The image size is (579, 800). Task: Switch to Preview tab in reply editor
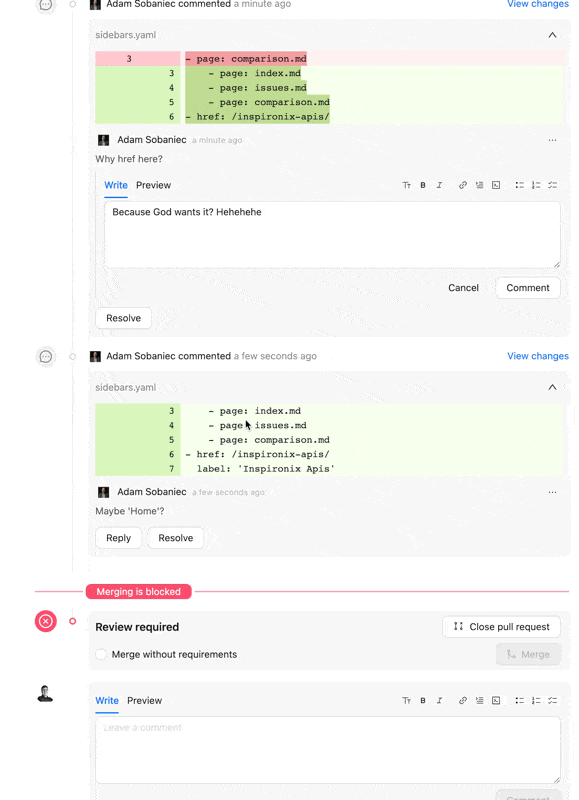[x=153, y=185]
